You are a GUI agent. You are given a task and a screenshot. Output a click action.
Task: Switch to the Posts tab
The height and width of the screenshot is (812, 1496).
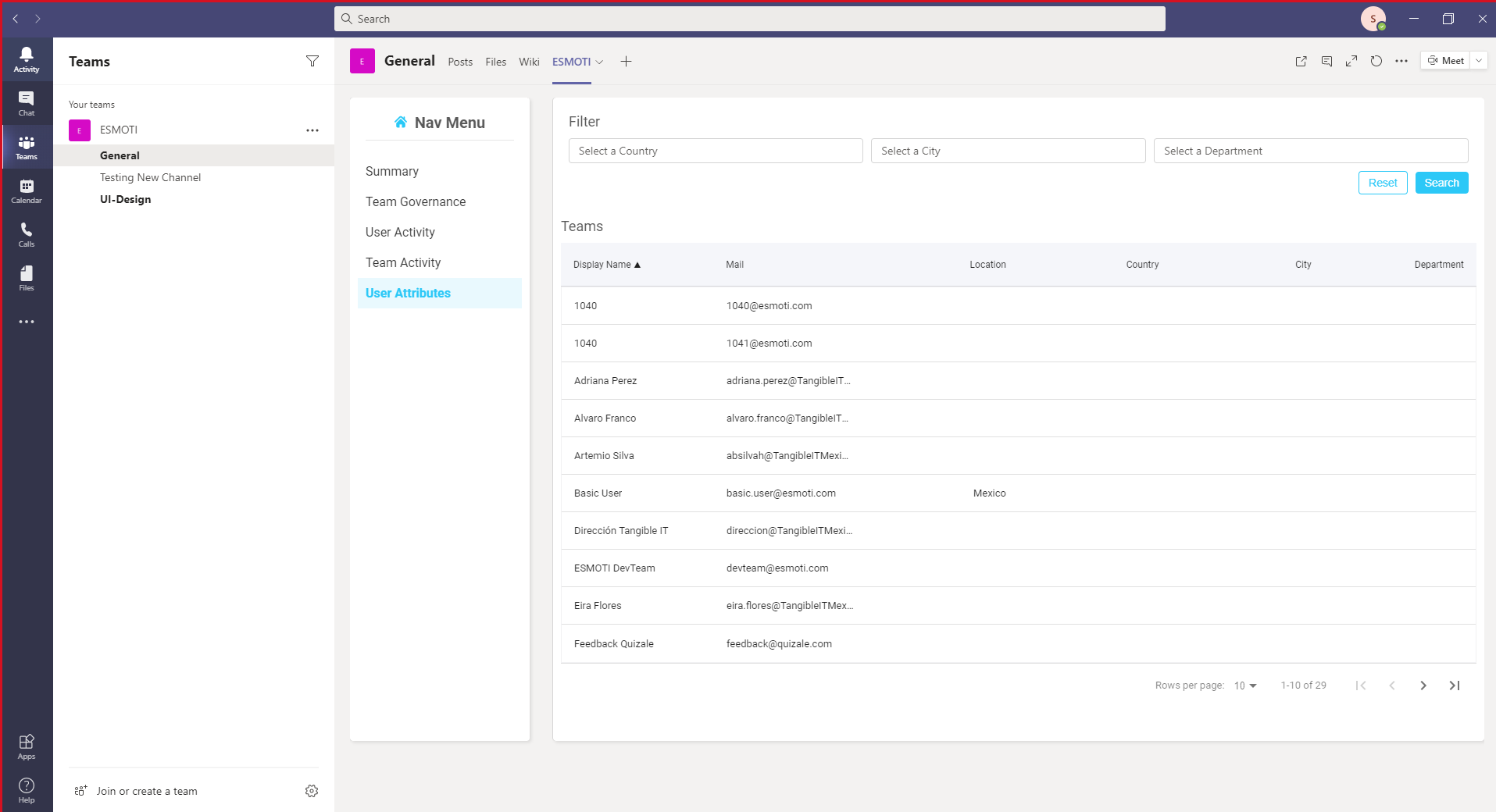click(460, 62)
